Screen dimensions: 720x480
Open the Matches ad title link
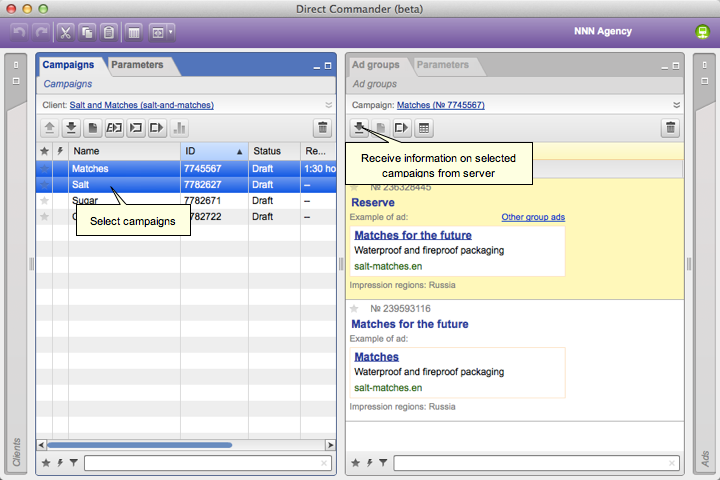point(376,357)
